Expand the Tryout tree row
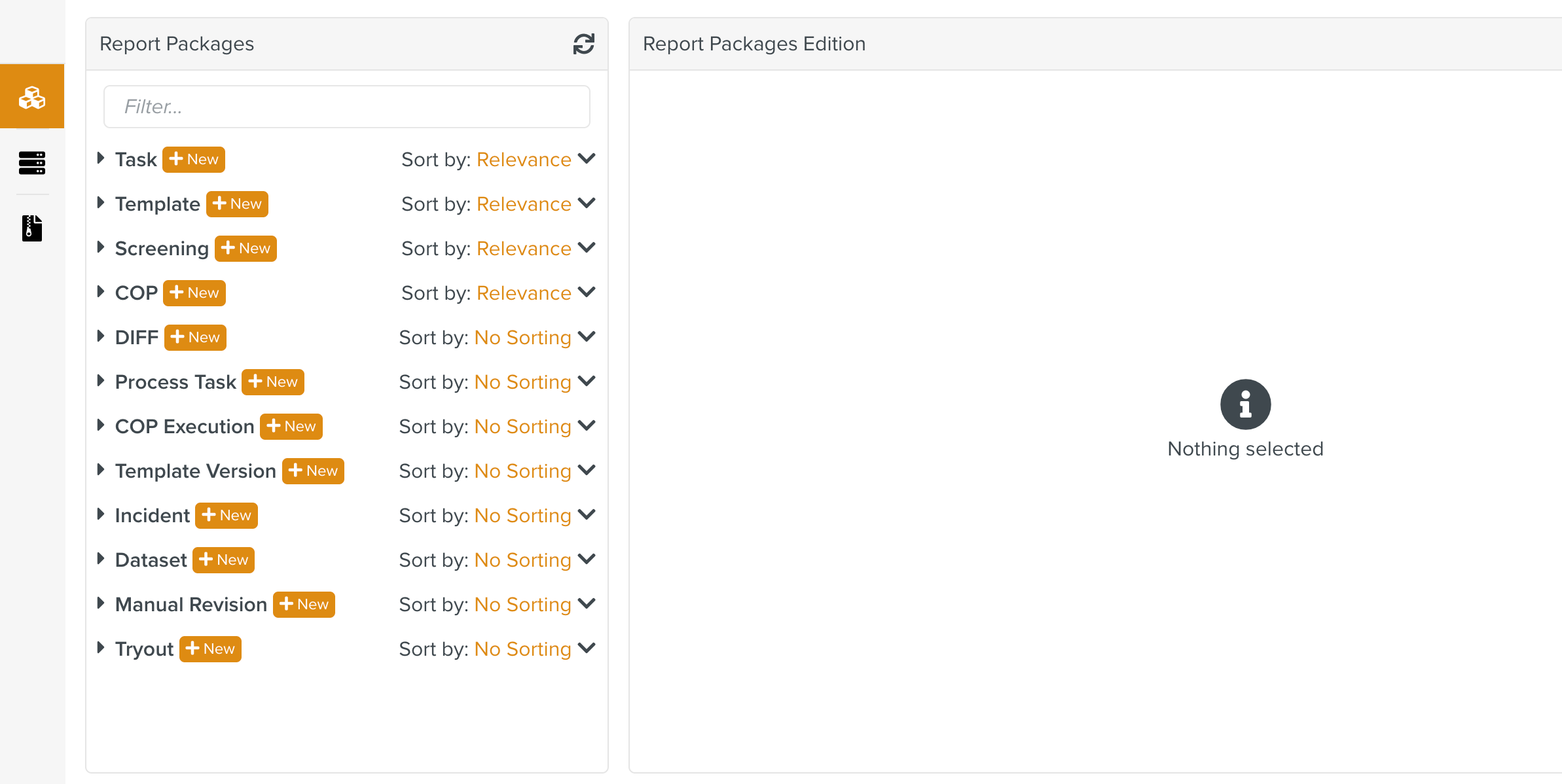This screenshot has width=1562, height=784. [101, 647]
